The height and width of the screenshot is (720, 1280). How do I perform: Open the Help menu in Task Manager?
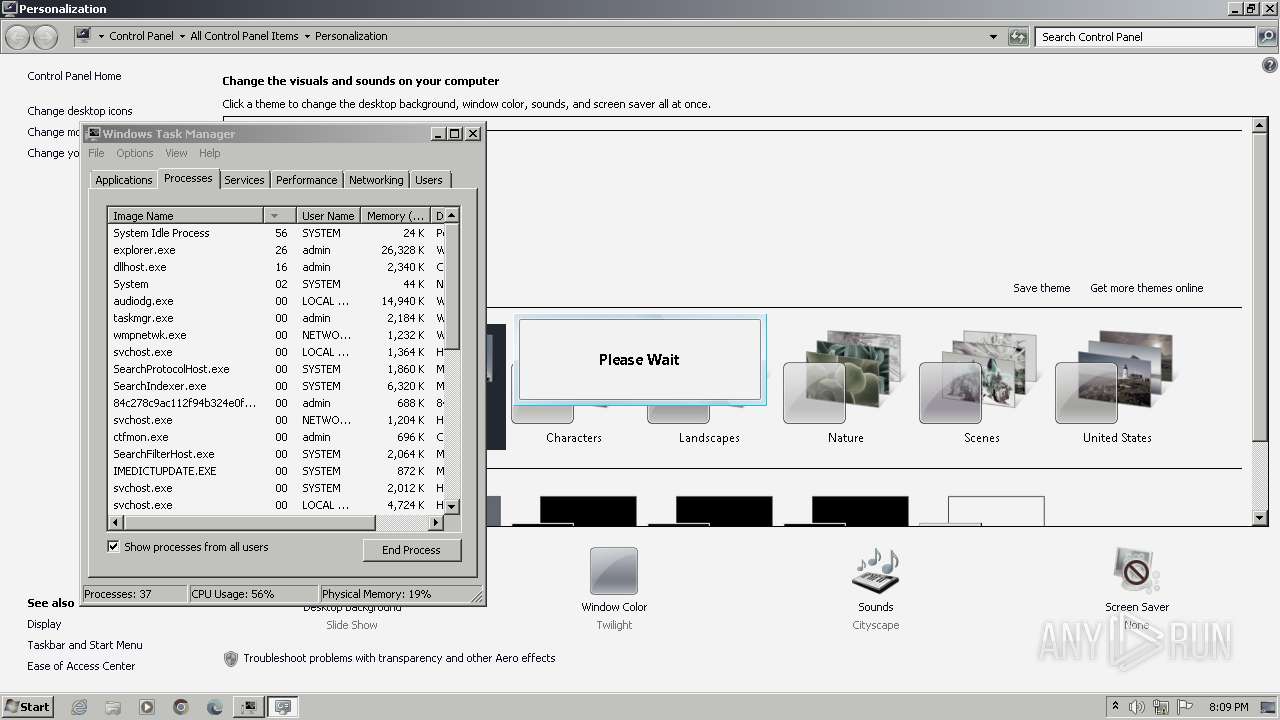209,153
